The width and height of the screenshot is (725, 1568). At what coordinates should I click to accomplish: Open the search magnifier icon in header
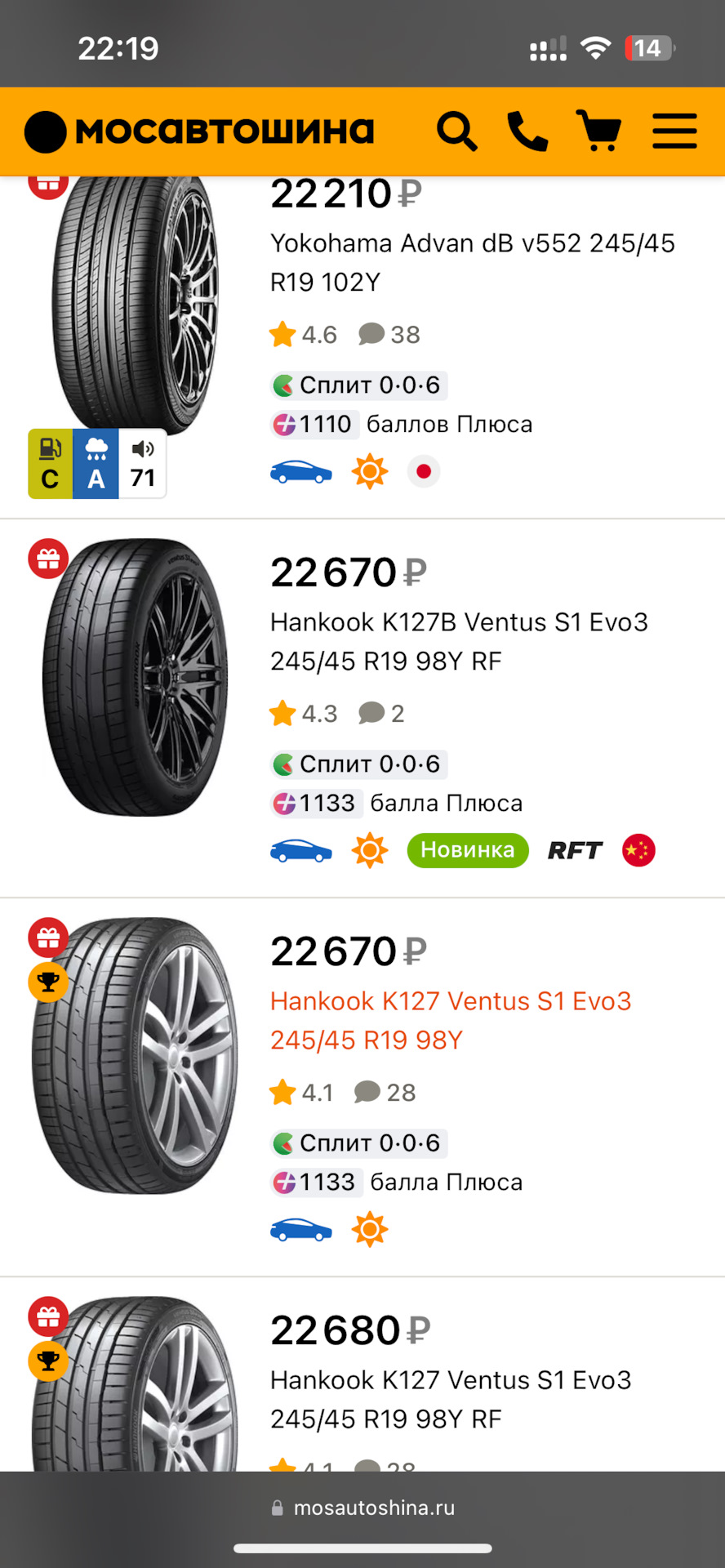456,131
